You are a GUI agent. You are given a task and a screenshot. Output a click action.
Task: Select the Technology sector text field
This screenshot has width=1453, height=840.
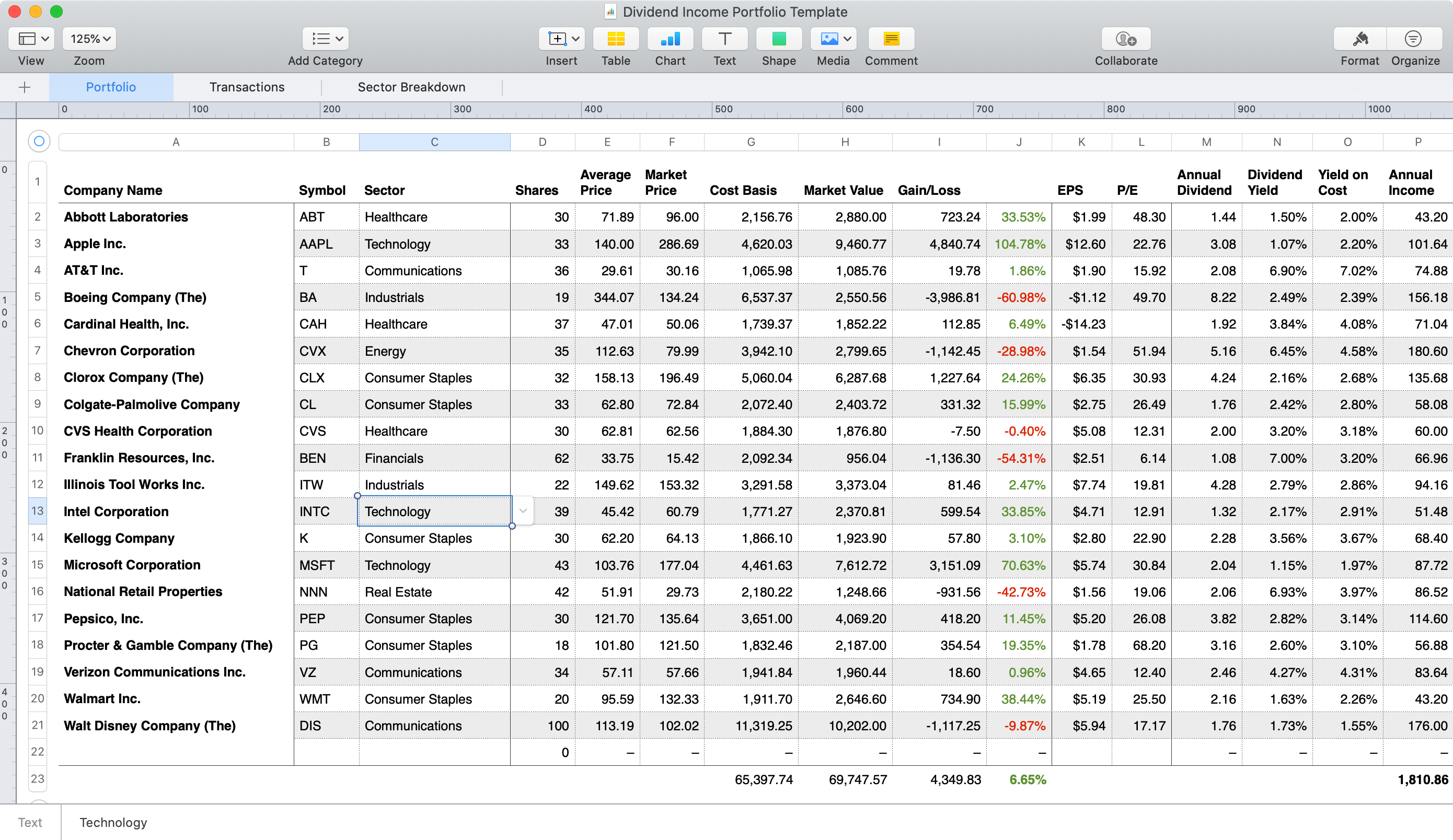[x=435, y=511]
